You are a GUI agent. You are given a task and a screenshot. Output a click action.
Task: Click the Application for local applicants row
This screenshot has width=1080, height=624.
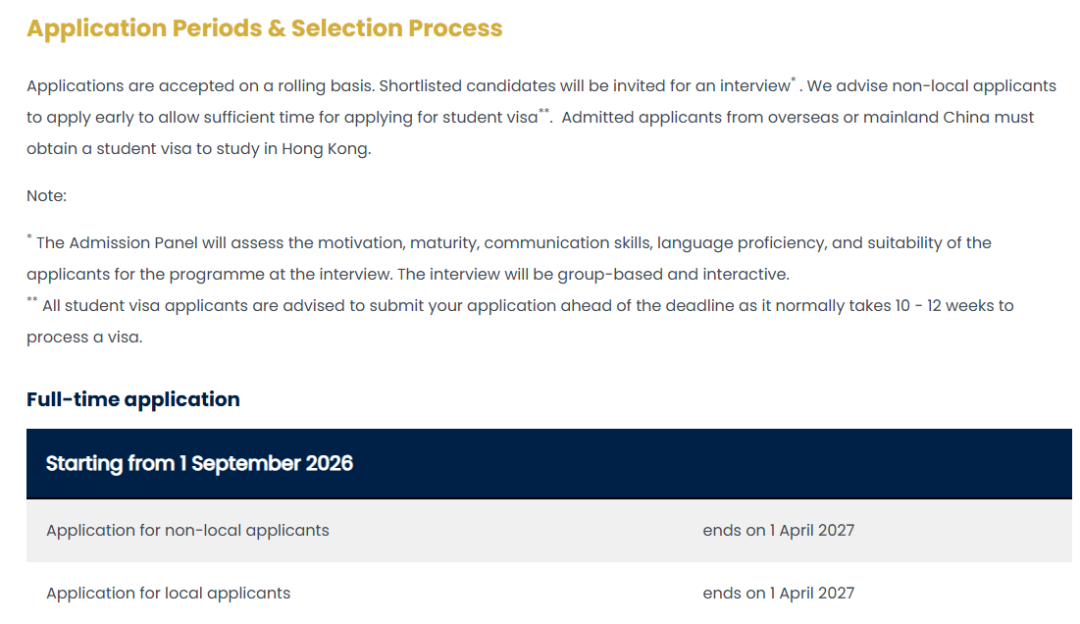coord(549,593)
